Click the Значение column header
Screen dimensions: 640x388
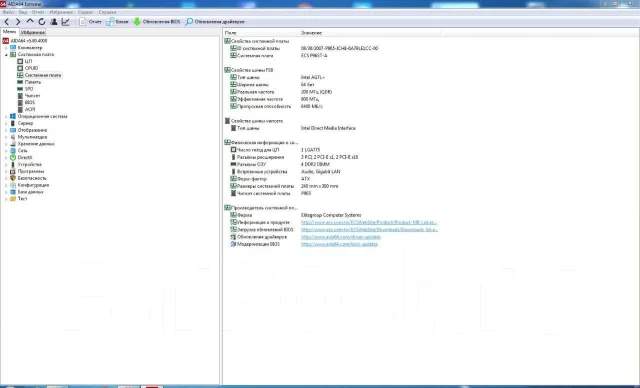tap(311, 33)
